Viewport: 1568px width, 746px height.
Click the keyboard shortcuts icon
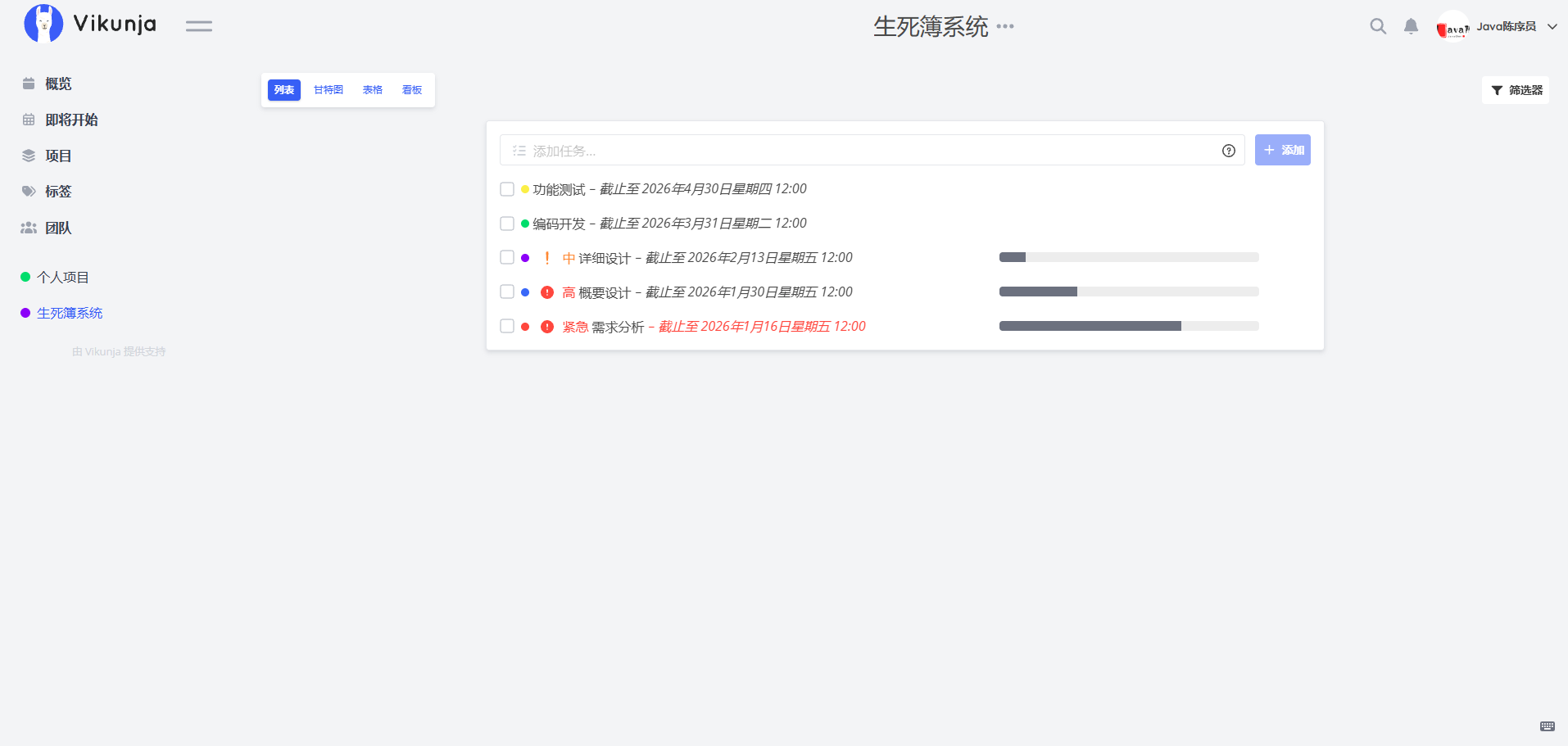point(1547,726)
